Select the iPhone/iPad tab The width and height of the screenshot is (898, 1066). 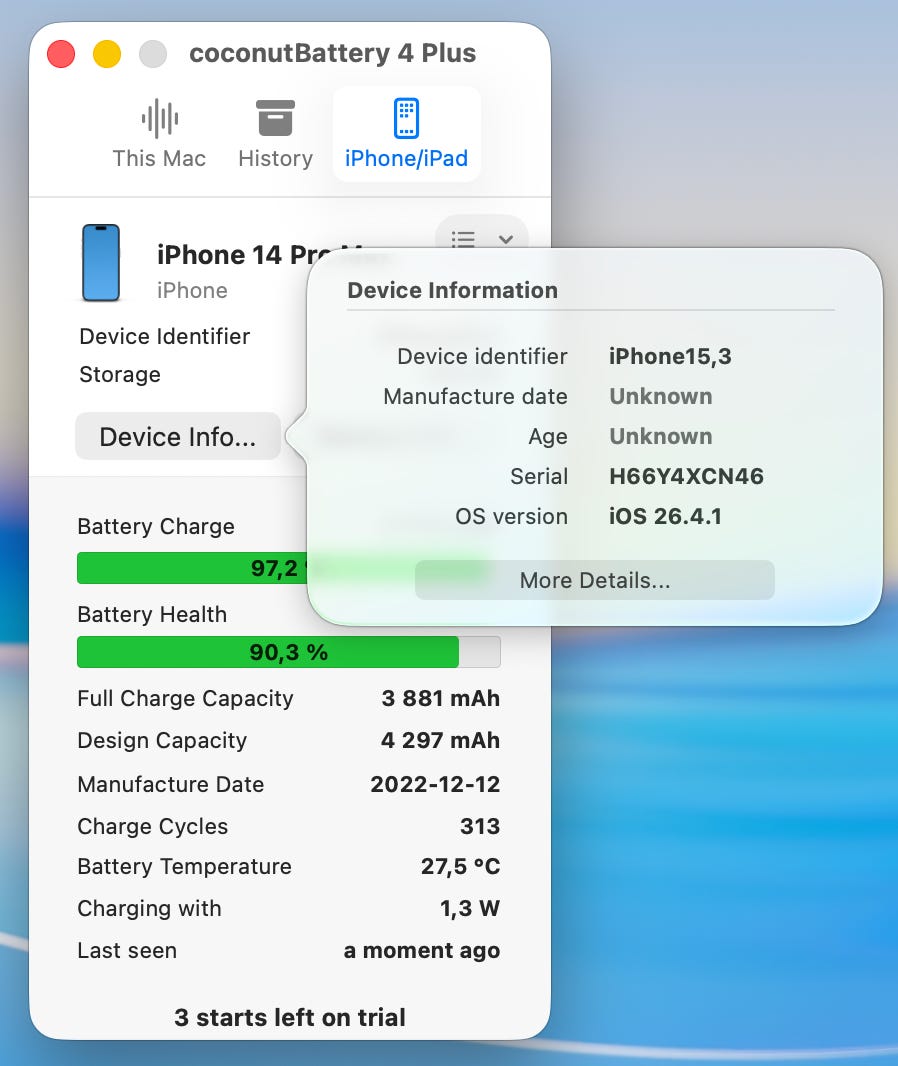tap(407, 134)
